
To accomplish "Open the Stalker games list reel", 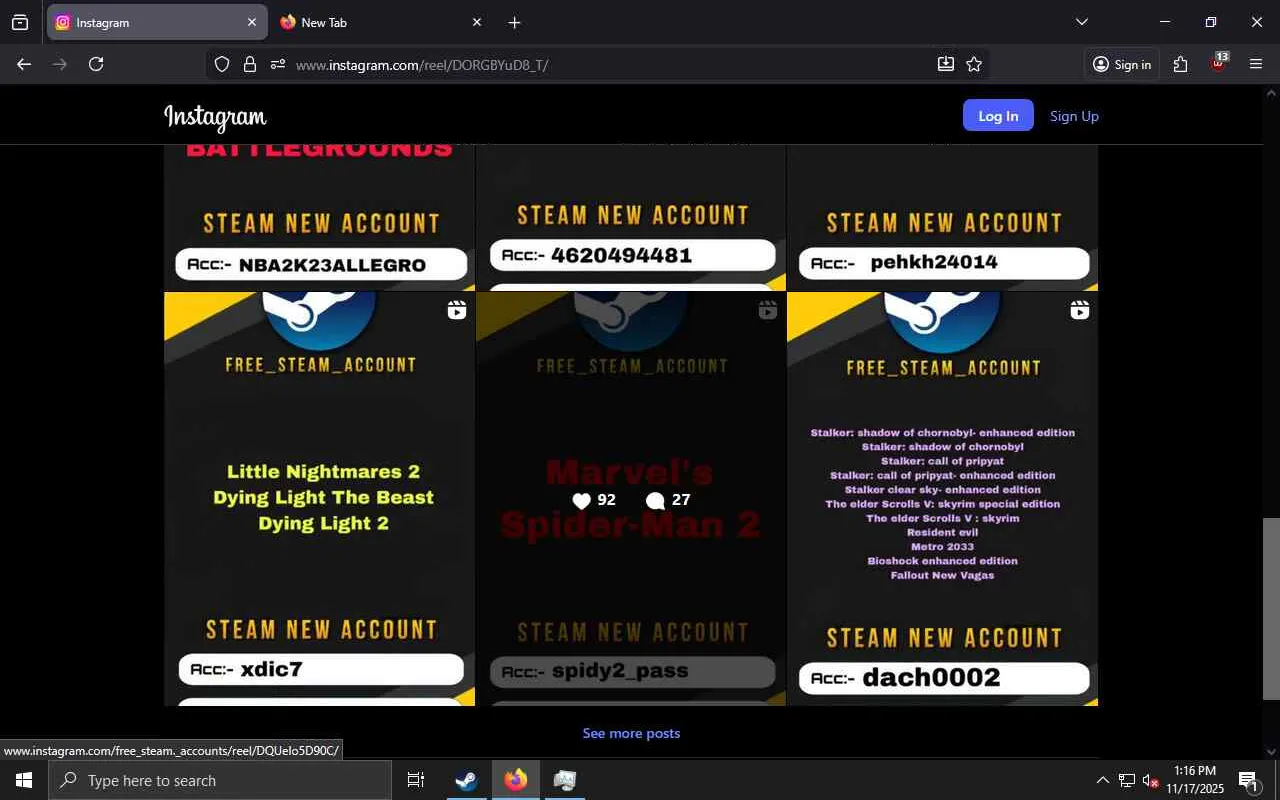I will click(x=942, y=499).
